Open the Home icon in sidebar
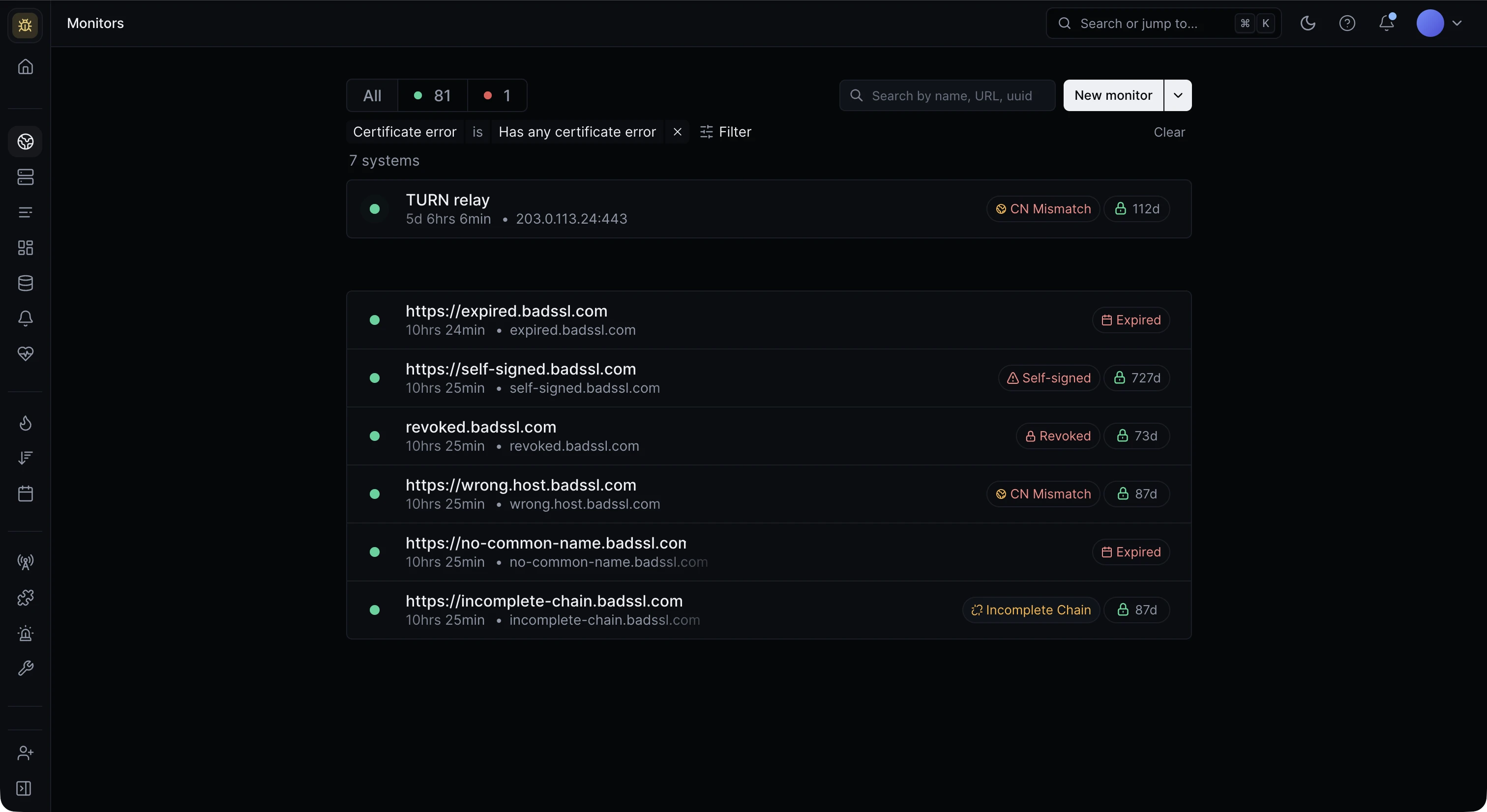 [x=26, y=66]
